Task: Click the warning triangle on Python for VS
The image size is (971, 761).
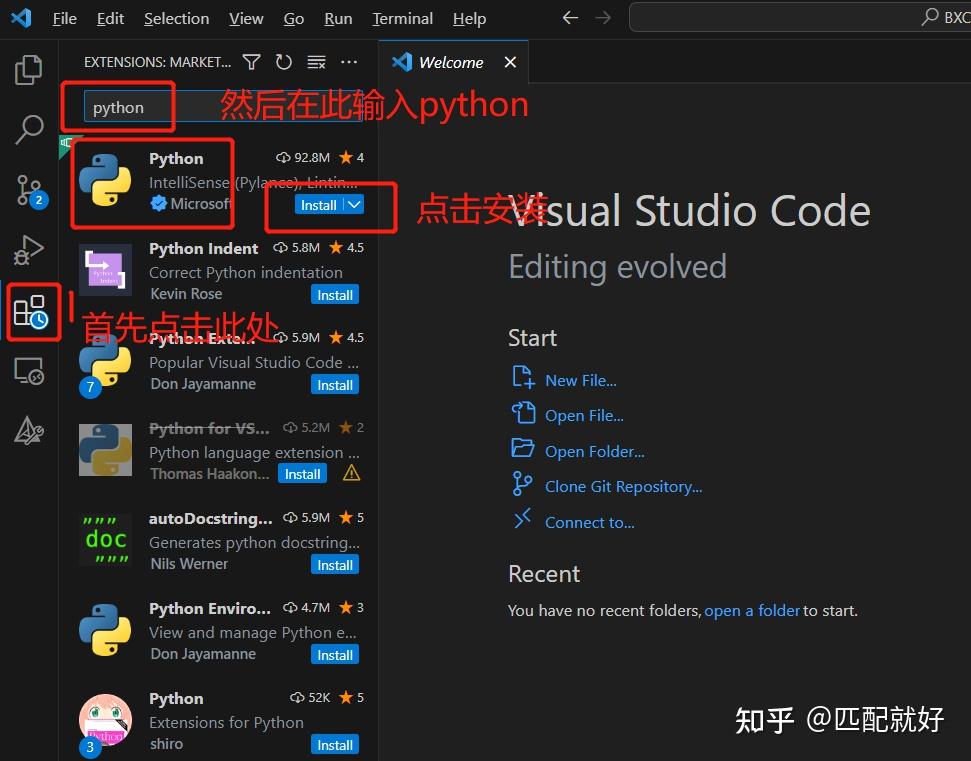Action: (x=349, y=474)
